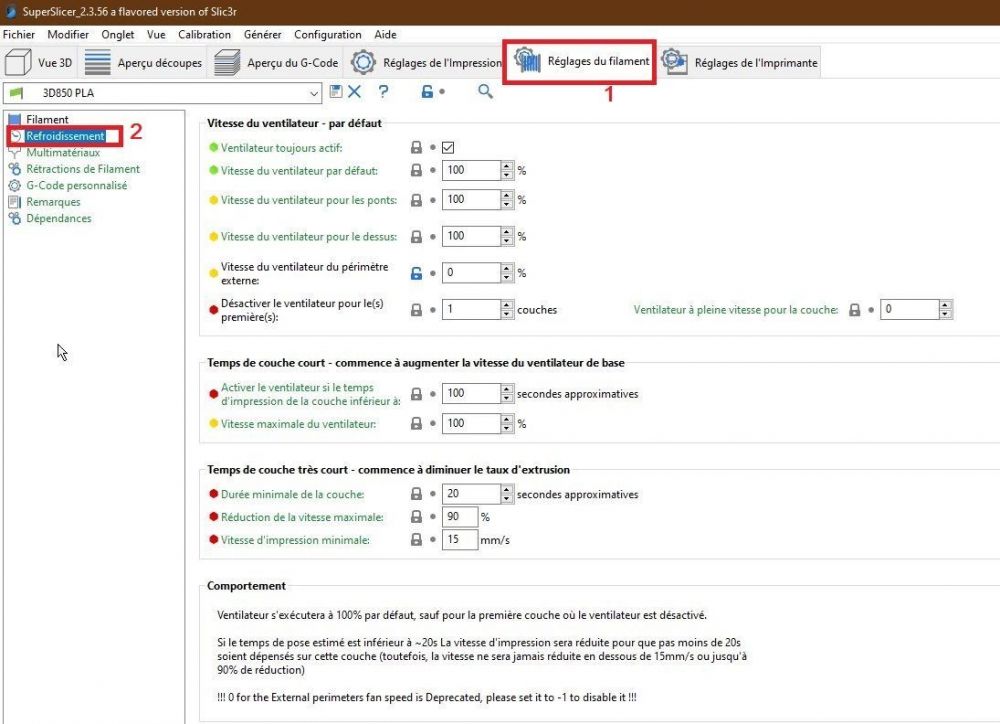Click lock icon for Ventilateur à pleine vitesse
This screenshot has width=1000, height=724.
855,310
